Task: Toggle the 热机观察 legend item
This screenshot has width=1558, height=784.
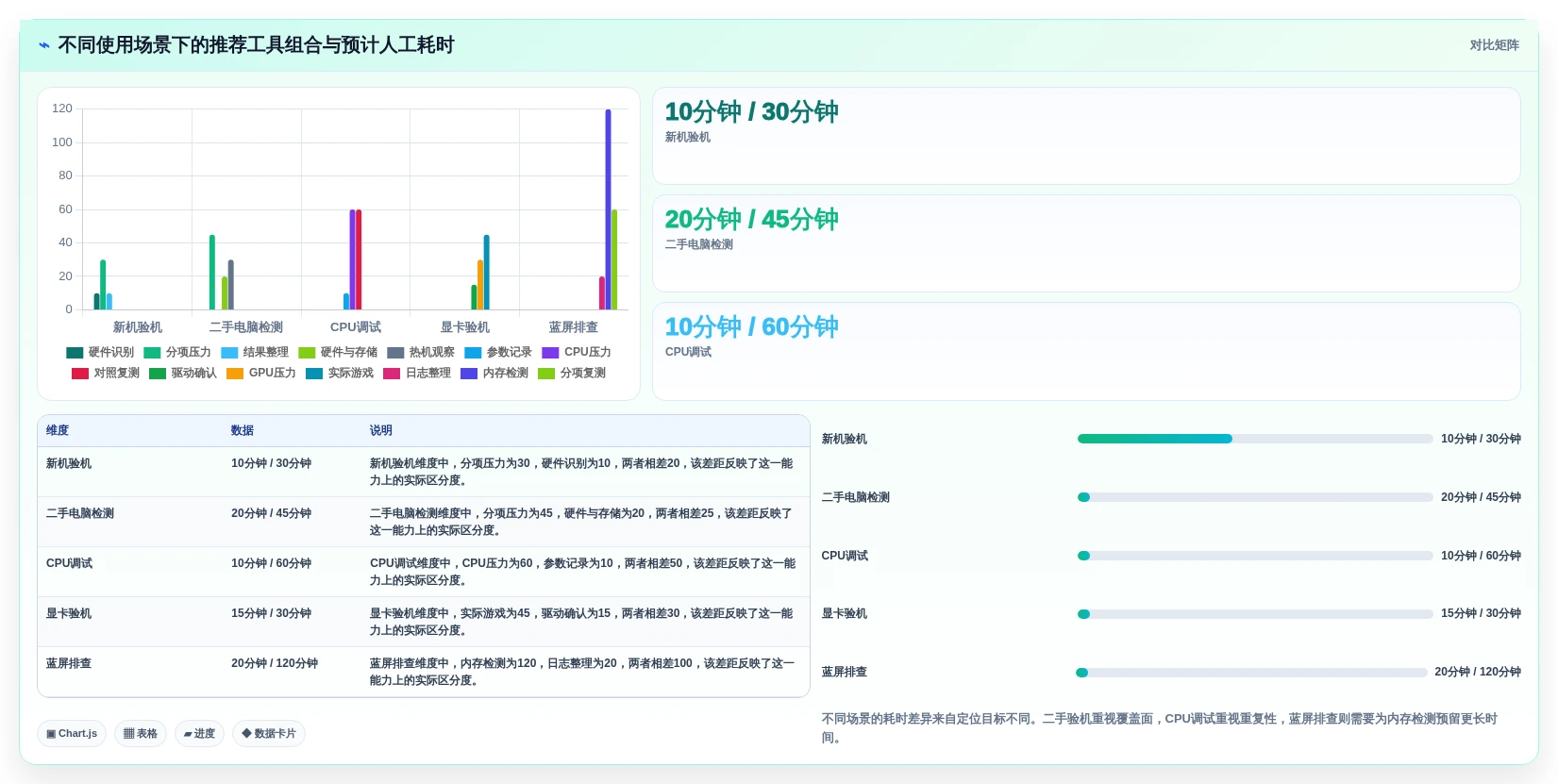Action: (421, 353)
